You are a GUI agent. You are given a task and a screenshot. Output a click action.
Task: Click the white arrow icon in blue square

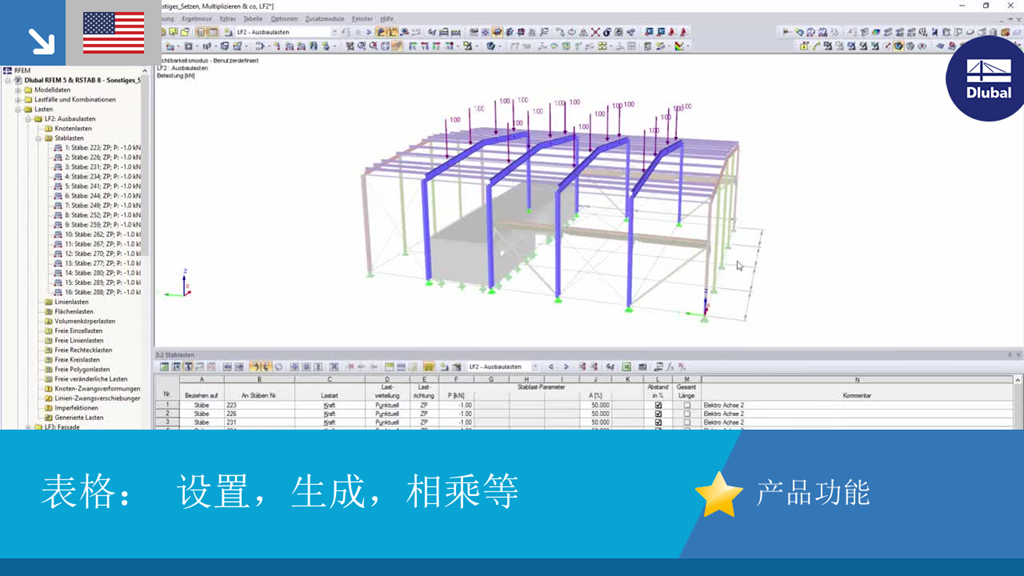[41, 41]
